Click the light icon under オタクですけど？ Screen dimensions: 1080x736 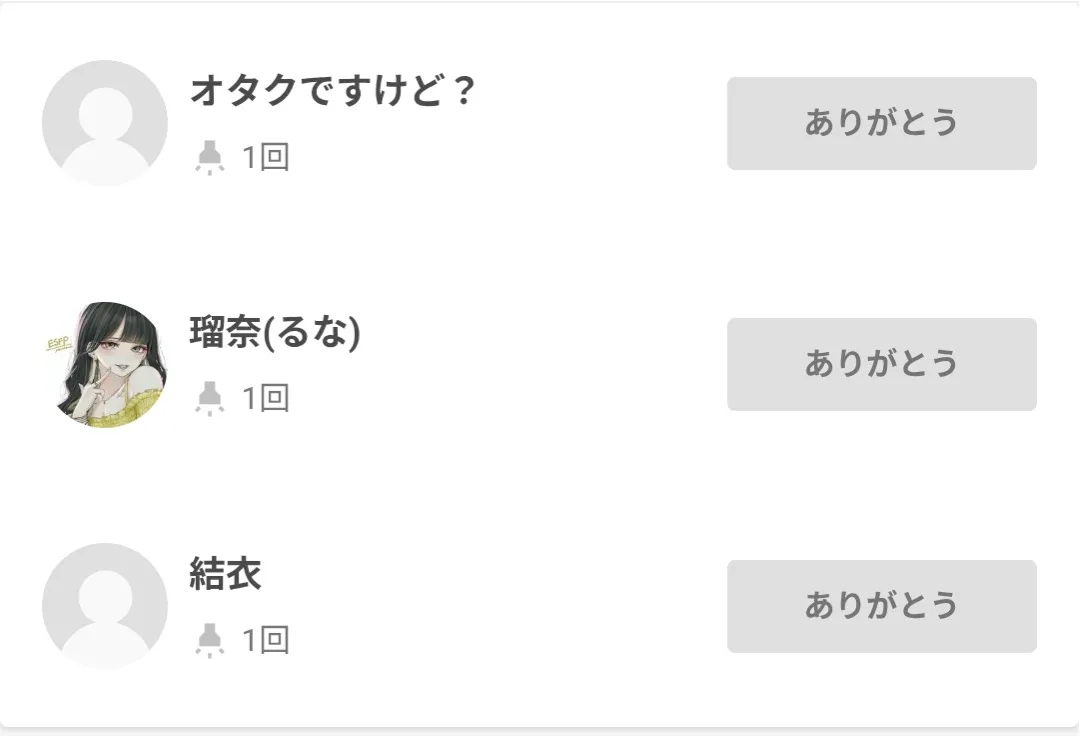(209, 157)
